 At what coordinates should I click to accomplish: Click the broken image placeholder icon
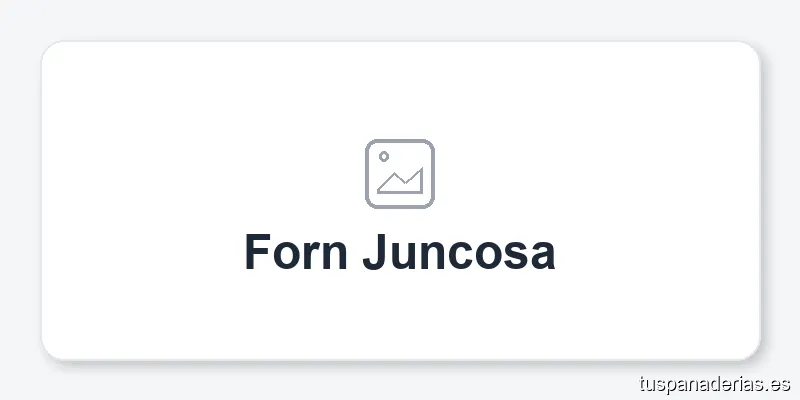point(400,174)
